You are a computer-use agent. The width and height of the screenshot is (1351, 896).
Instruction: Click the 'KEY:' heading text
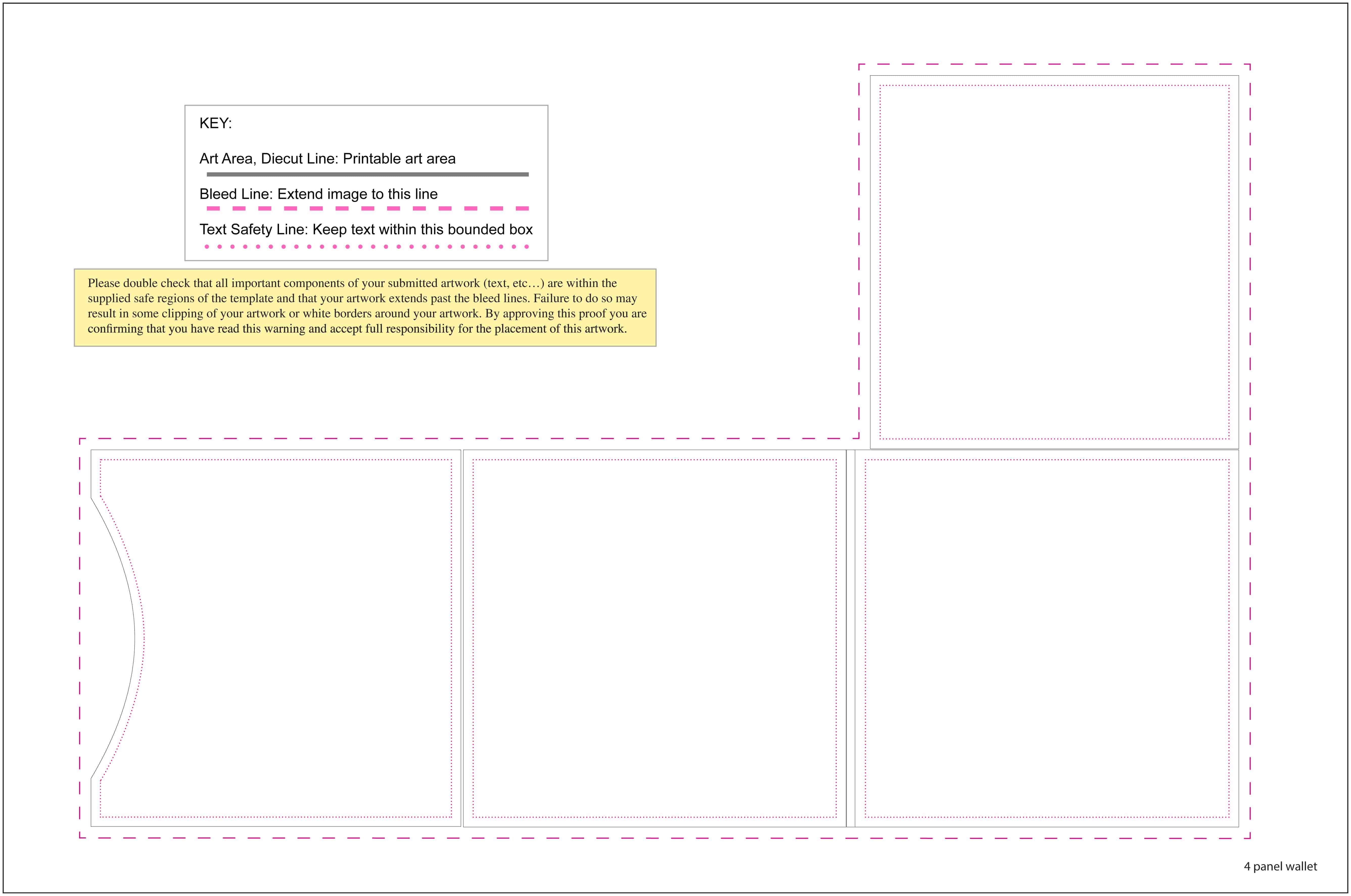215,123
